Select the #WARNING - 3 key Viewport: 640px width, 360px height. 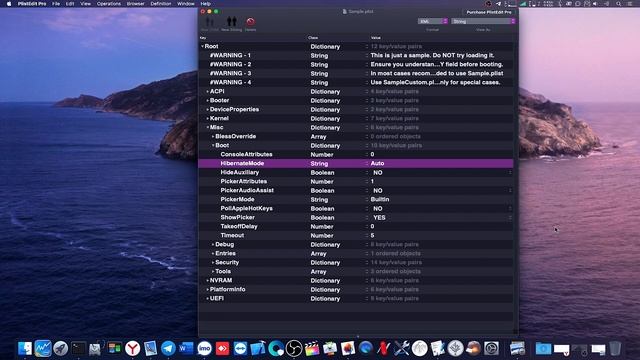coord(230,73)
